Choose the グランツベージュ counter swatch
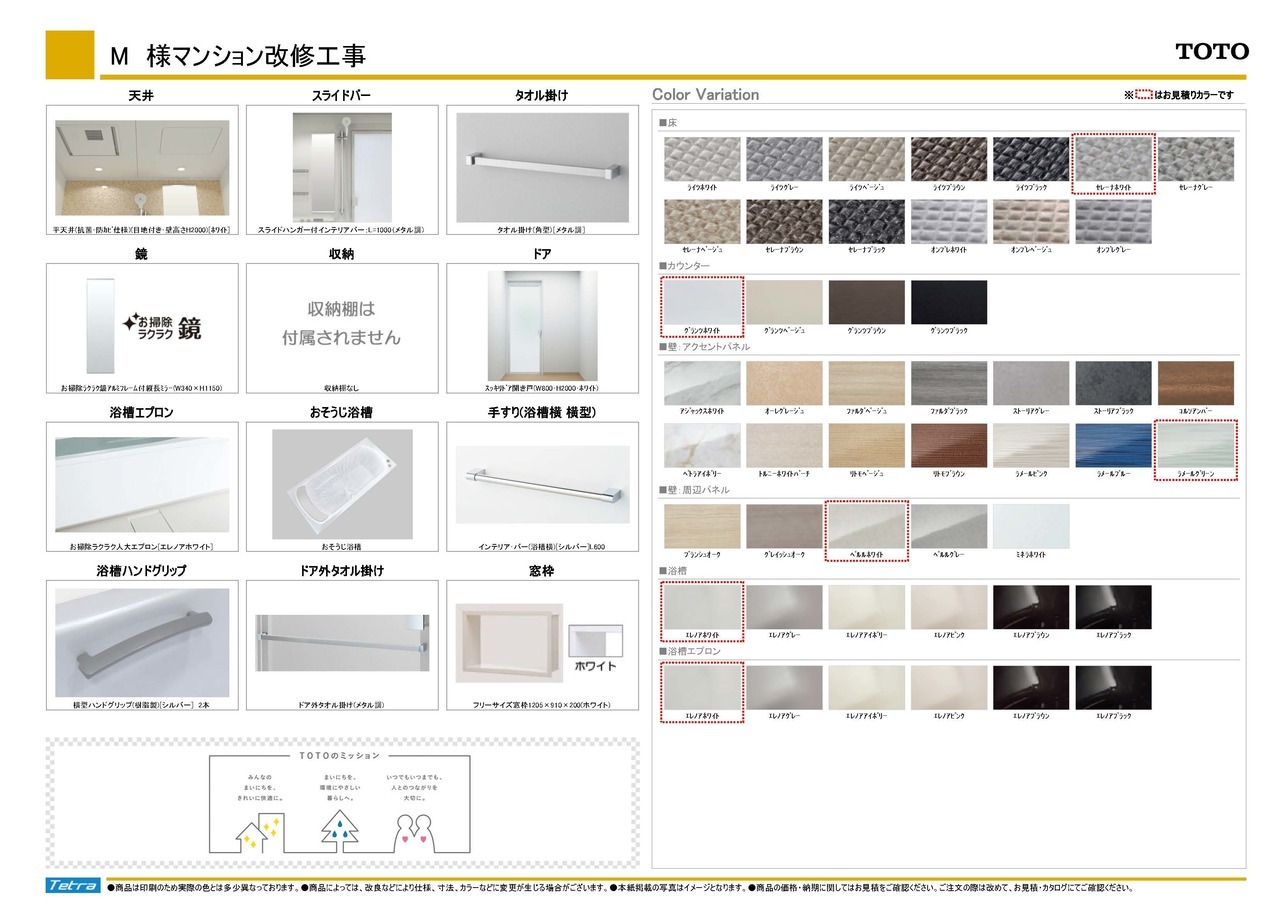The width and height of the screenshot is (1280, 905). 785,302
